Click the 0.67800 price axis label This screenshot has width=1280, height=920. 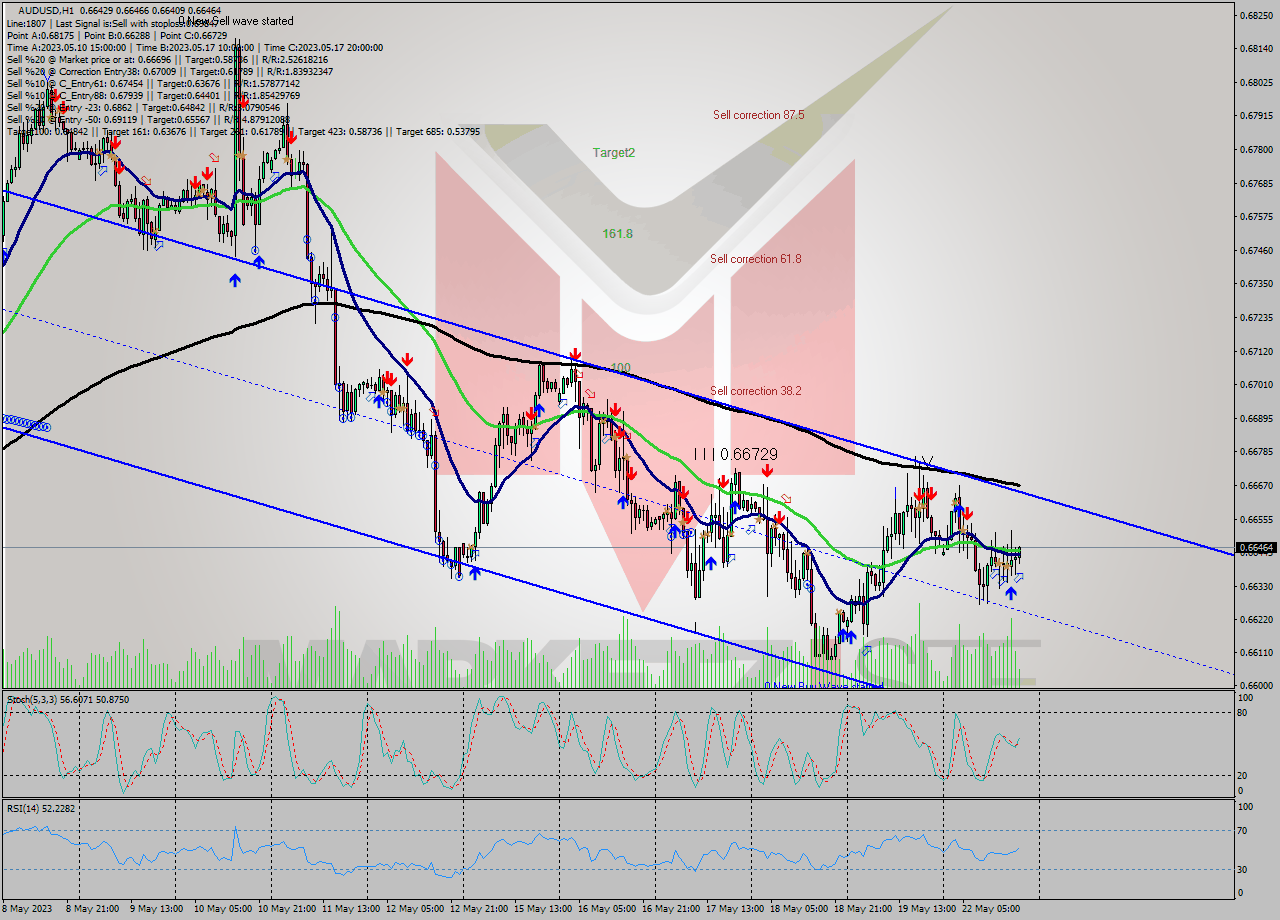coord(1256,149)
